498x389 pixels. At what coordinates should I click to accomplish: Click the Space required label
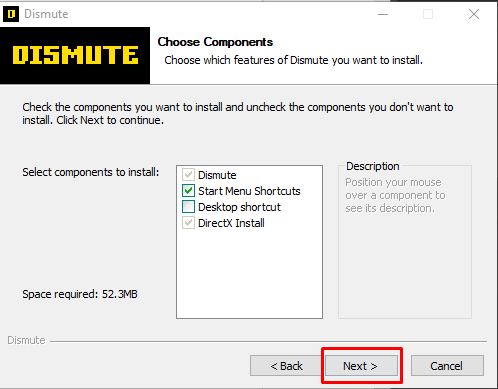(80, 294)
